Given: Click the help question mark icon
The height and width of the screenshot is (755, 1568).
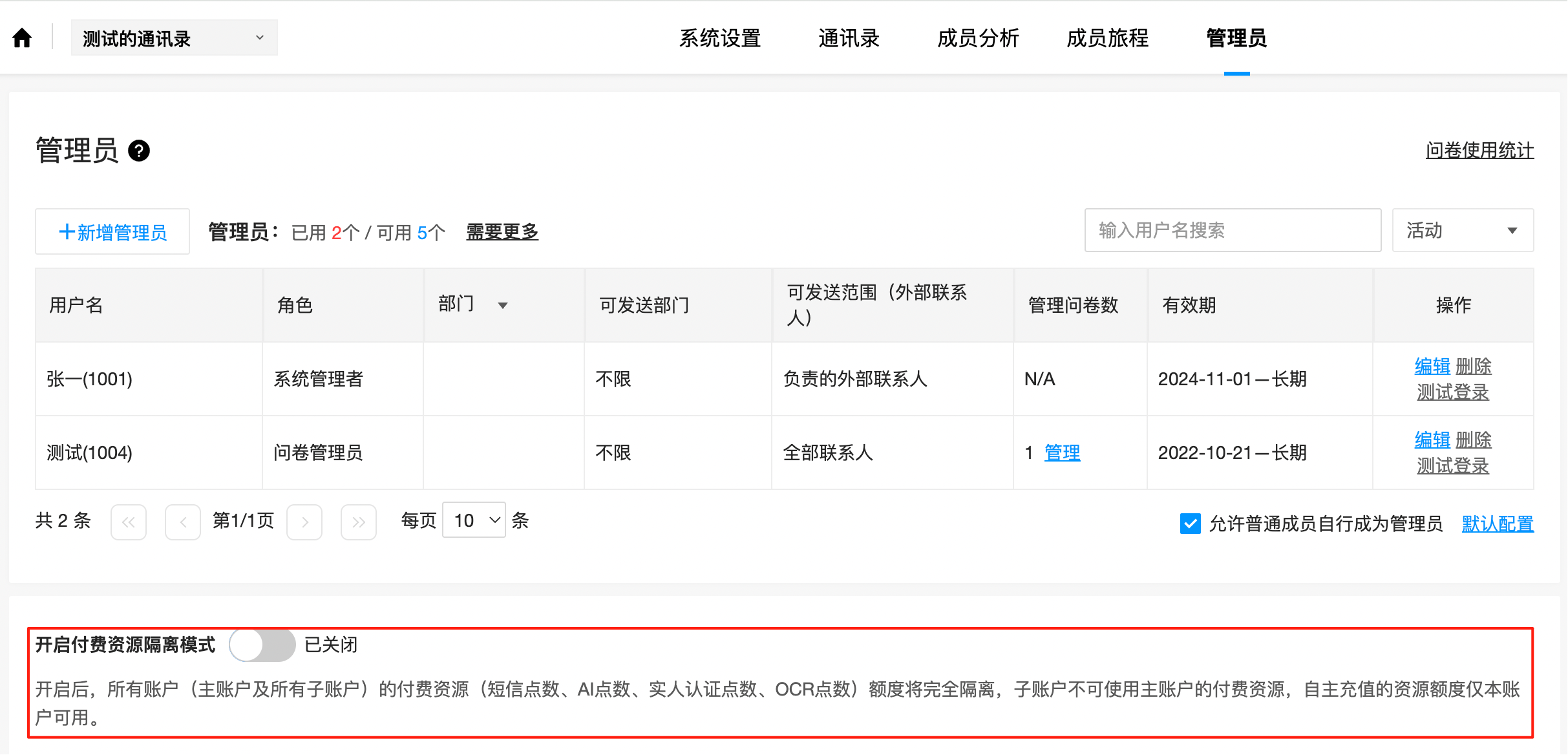Looking at the screenshot, I should click(139, 151).
